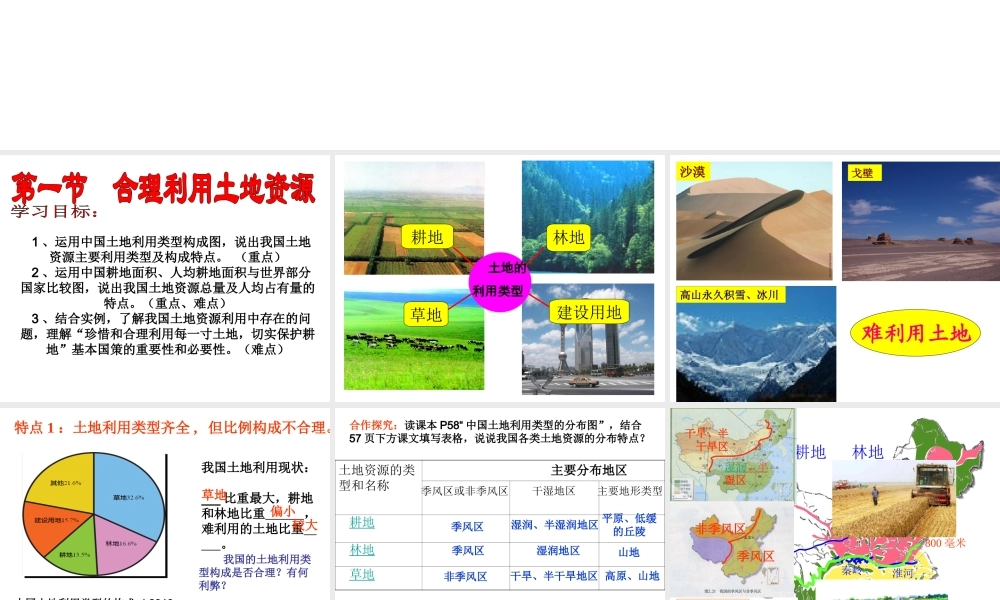
Task: Select the forest mountain photo
Action: (x=588, y=217)
